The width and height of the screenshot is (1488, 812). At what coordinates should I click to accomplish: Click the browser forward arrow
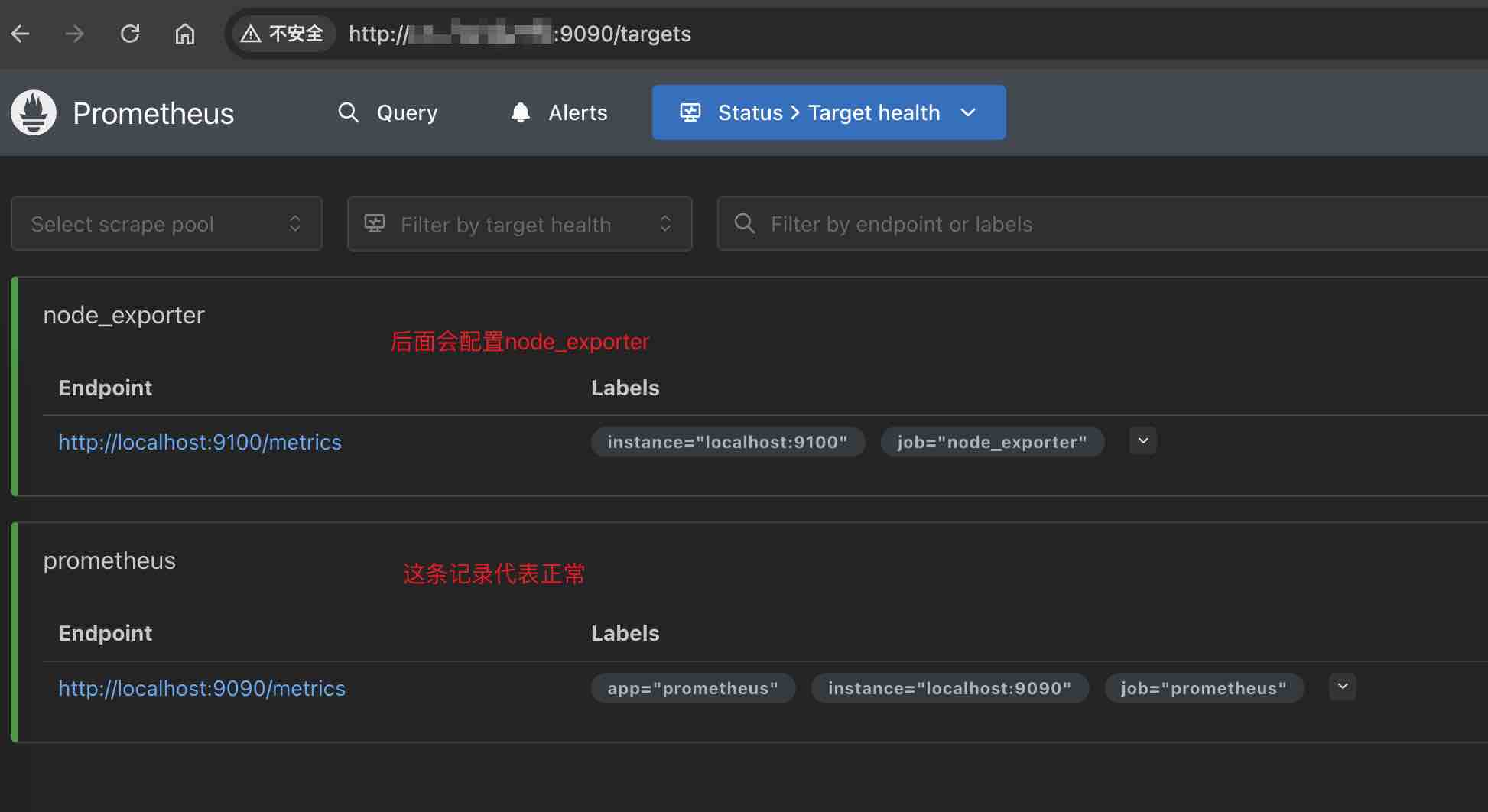(74, 34)
